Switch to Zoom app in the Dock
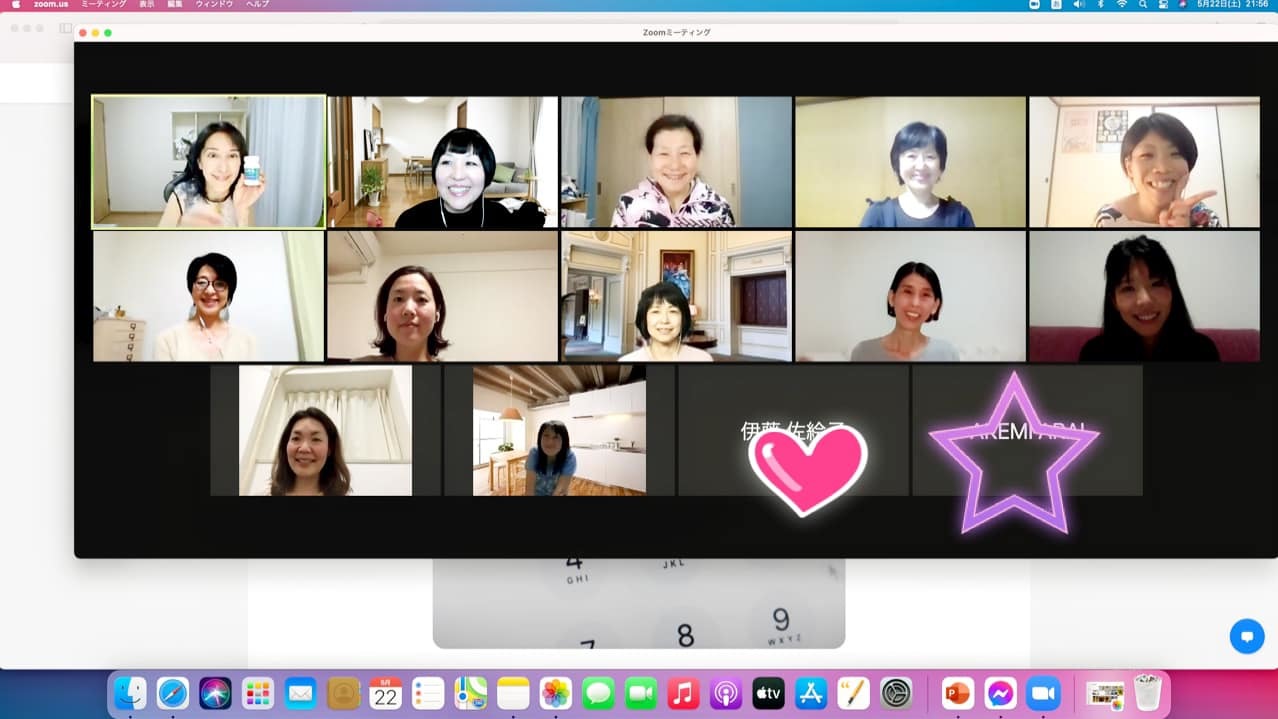 [x=1043, y=693]
